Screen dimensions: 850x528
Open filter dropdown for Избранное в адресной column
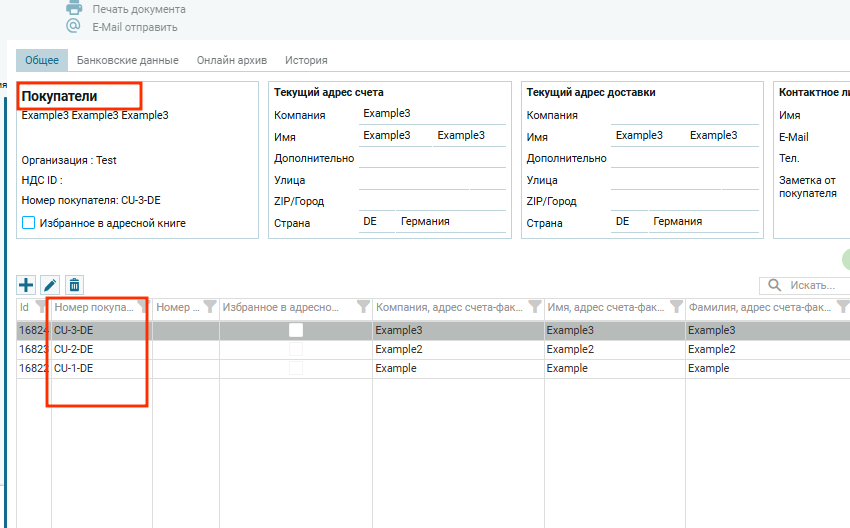[x=362, y=307]
